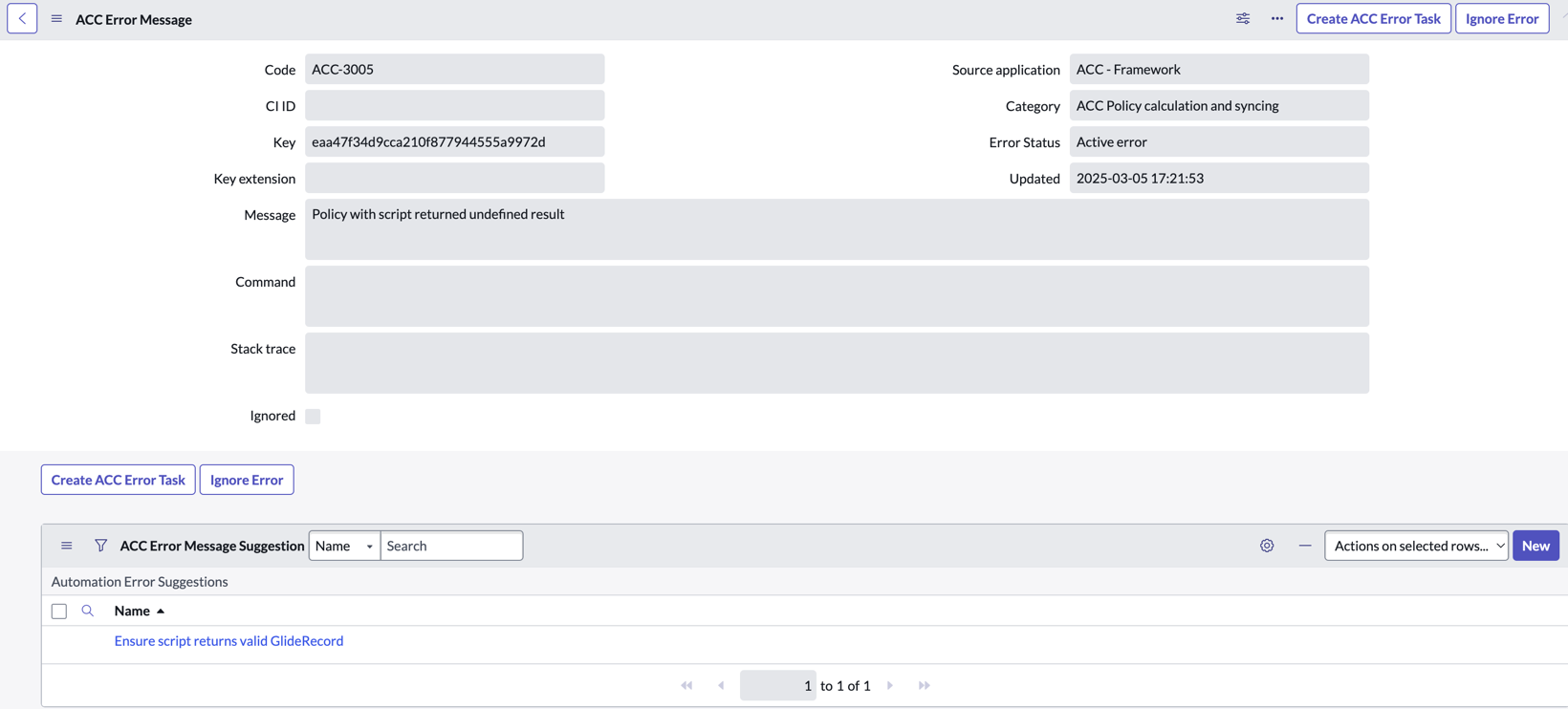Screen dimensions: 1568x709
Task: Click the Key field value
Action: point(454,141)
